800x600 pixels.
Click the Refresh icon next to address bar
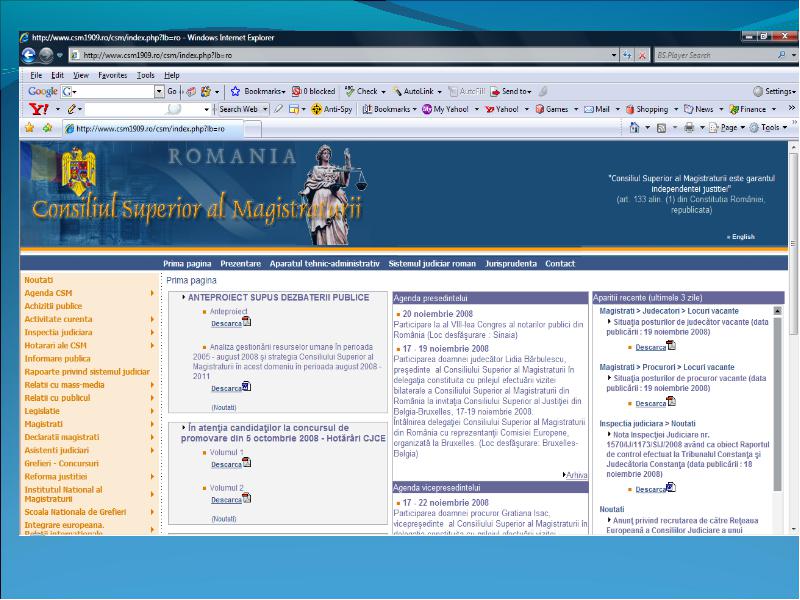coord(627,55)
